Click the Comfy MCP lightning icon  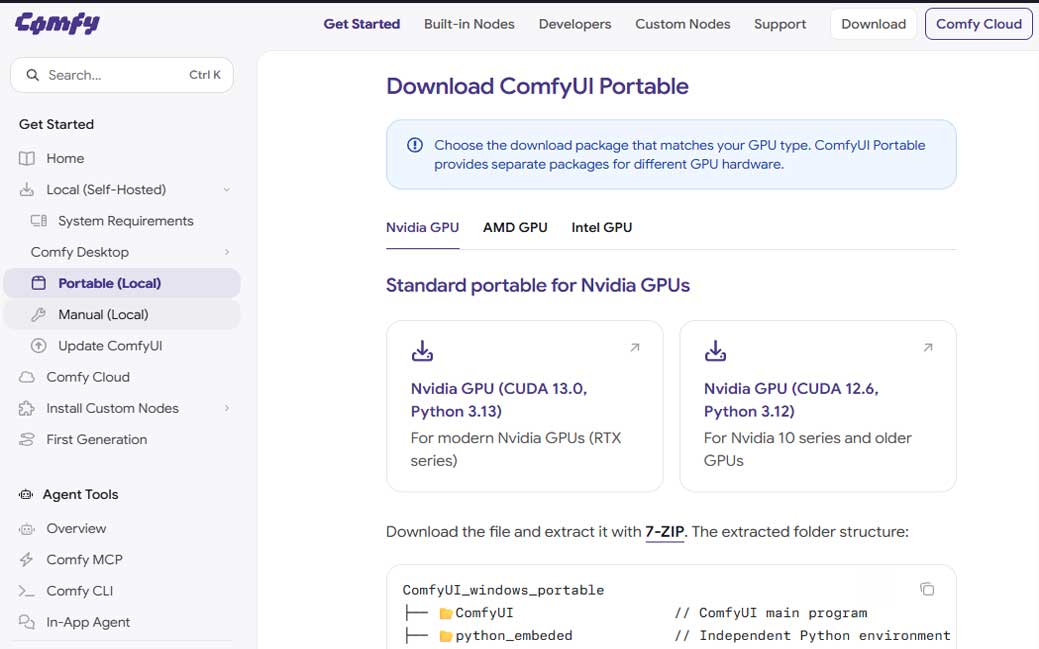pyautogui.click(x=27, y=560)
